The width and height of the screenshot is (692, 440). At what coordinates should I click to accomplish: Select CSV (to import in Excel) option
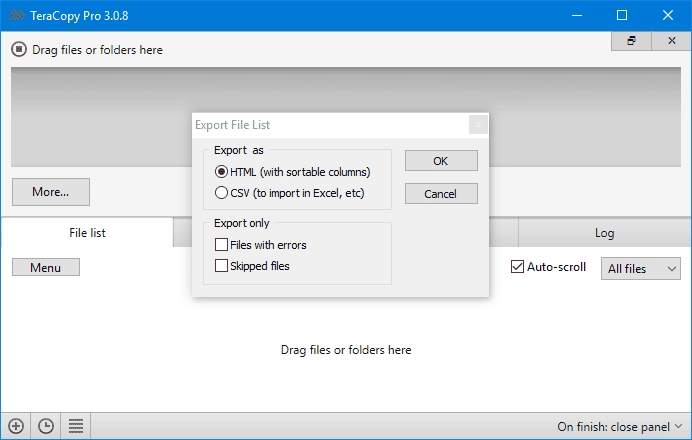click(x=290, y=193)
